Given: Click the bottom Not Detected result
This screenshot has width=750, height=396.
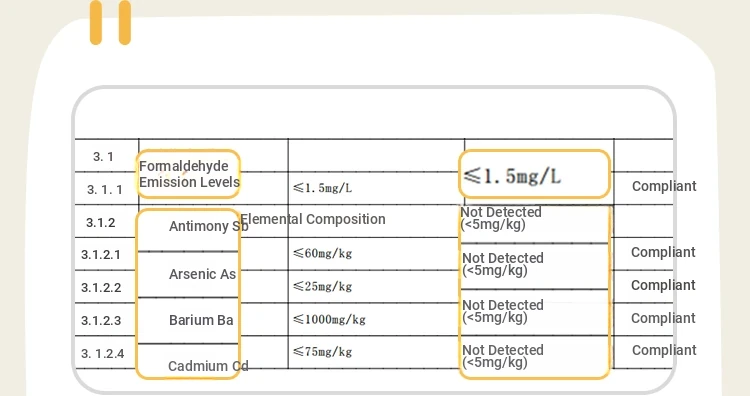Looking at the screenshot, I should coord(503,356).
